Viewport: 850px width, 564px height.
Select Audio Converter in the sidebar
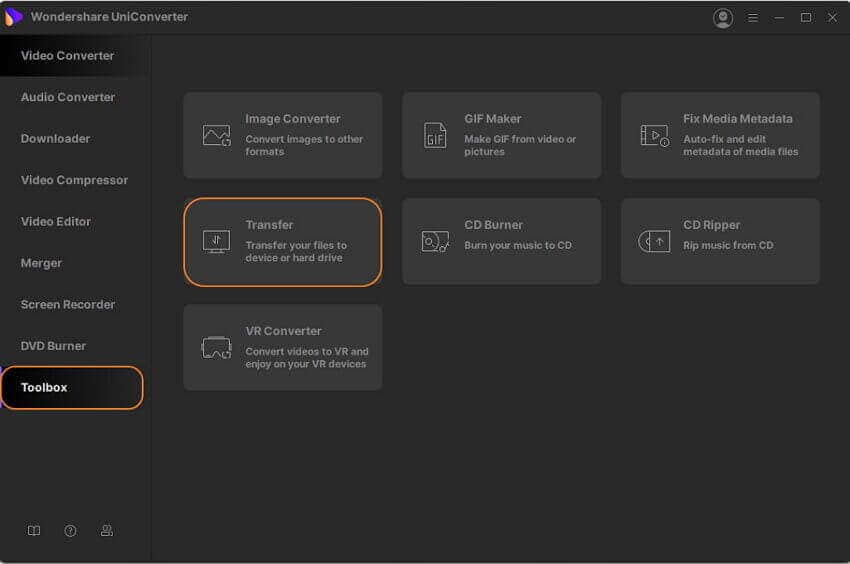pyautogui.click(x=68, y=97)
